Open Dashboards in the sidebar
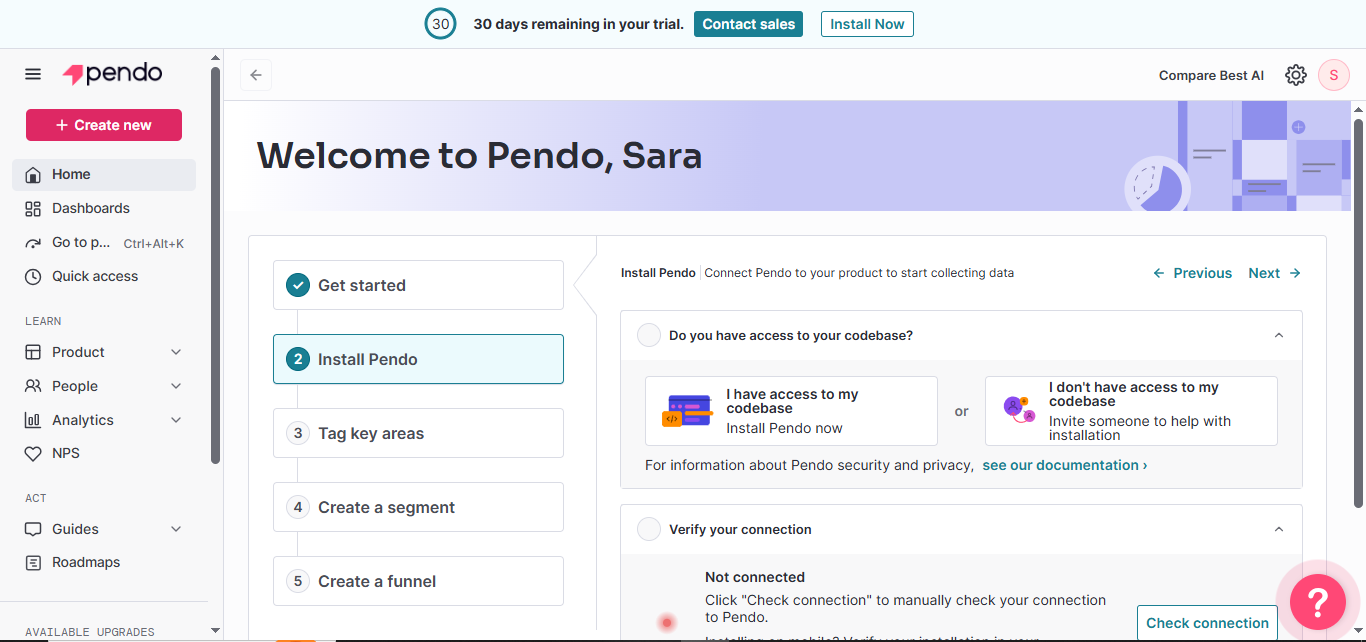 (x=104, y=208)
